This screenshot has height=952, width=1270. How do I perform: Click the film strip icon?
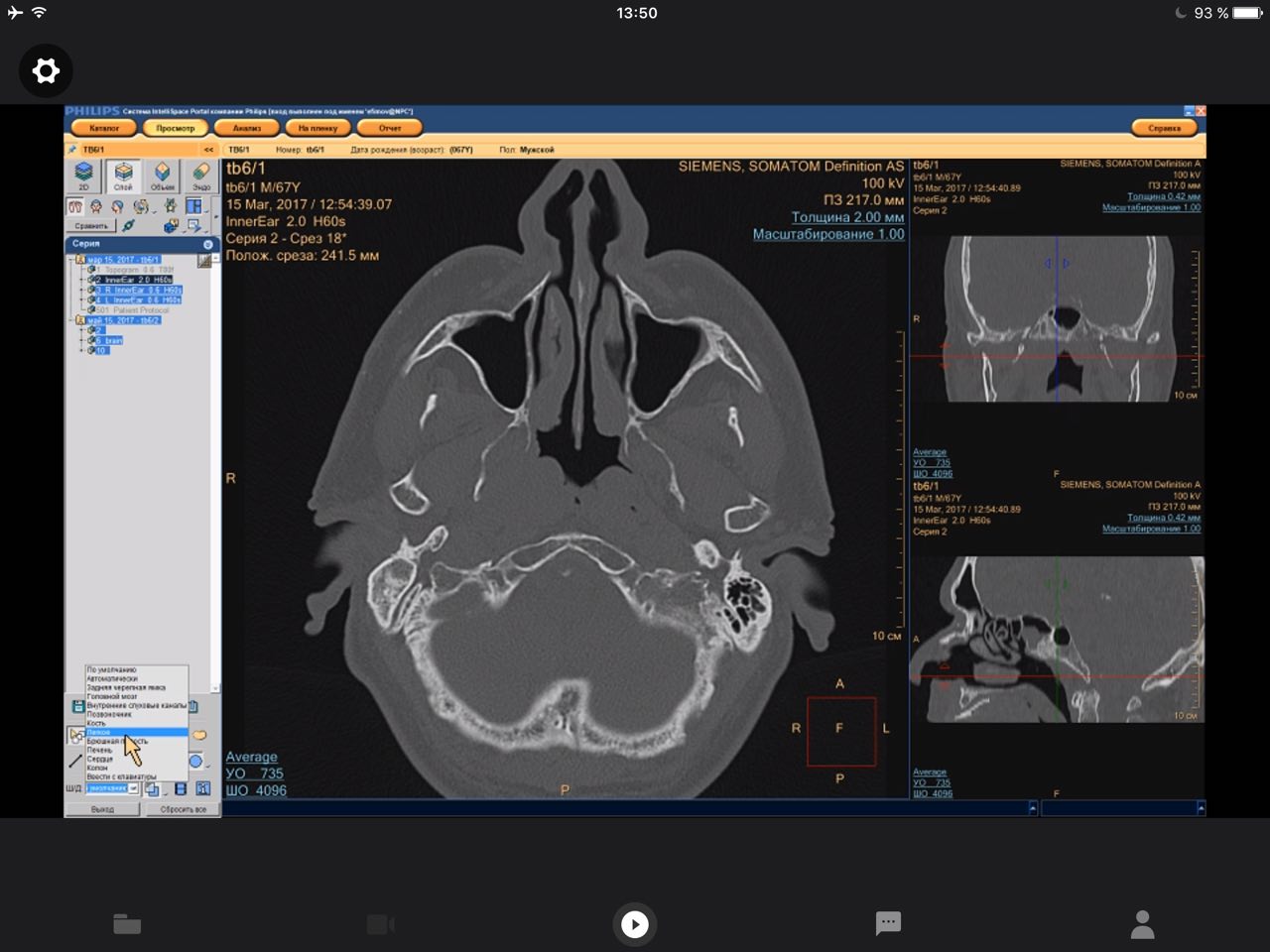(x=181, y=789)
